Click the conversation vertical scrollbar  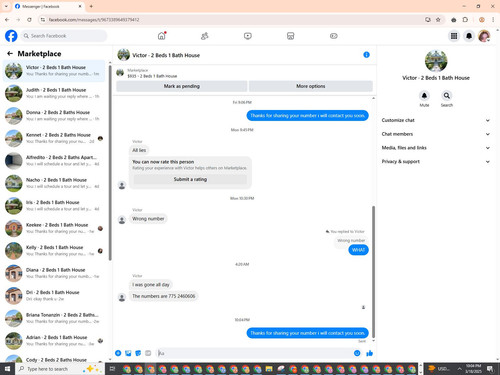click(x=373, y=272)
